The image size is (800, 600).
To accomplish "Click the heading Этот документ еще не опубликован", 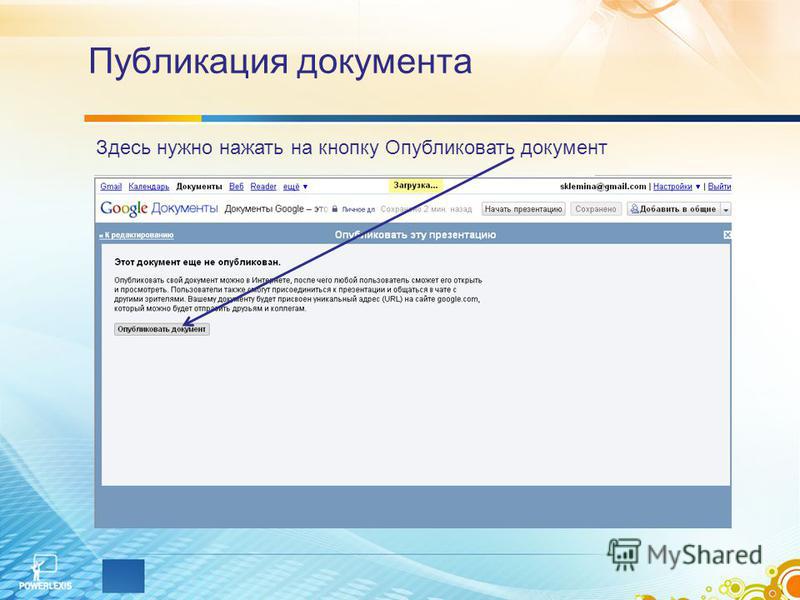I will [x=197, y=262].
